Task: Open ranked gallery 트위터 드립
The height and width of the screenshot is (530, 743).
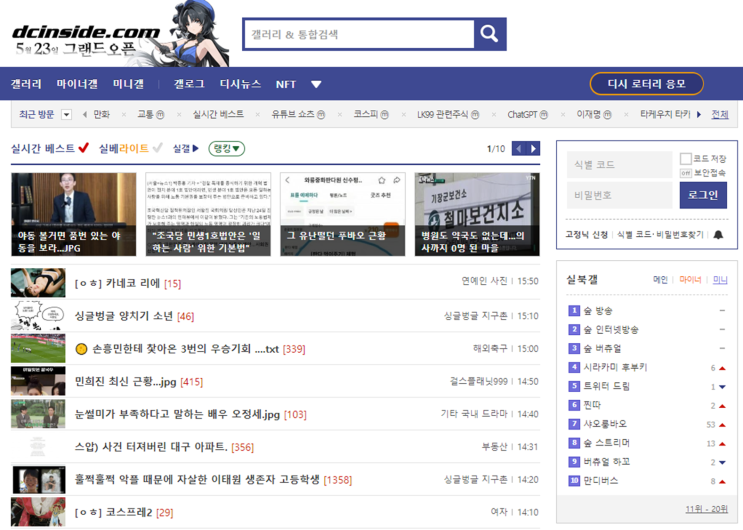Action: [x=607, y=386]
